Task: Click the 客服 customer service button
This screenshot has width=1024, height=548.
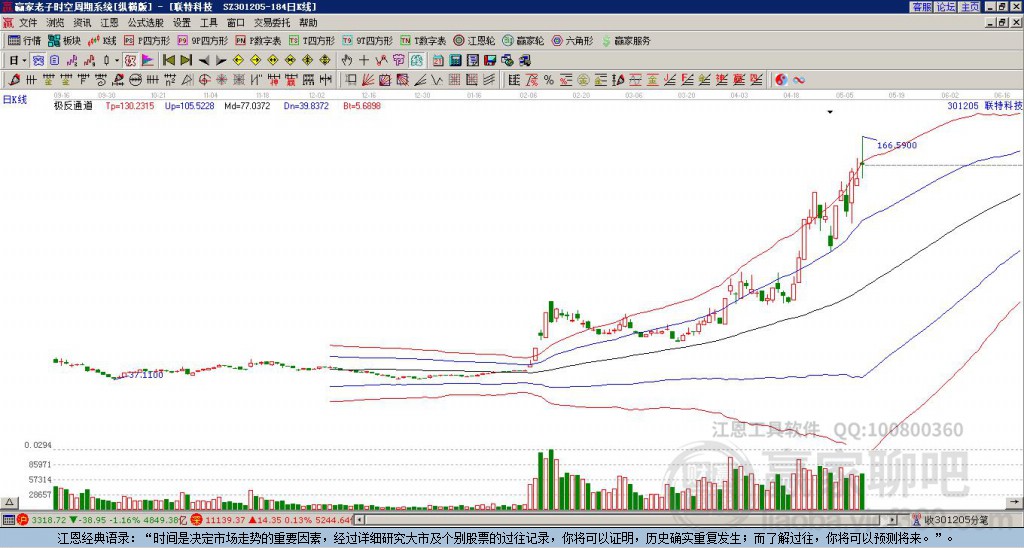Action: 922,7
